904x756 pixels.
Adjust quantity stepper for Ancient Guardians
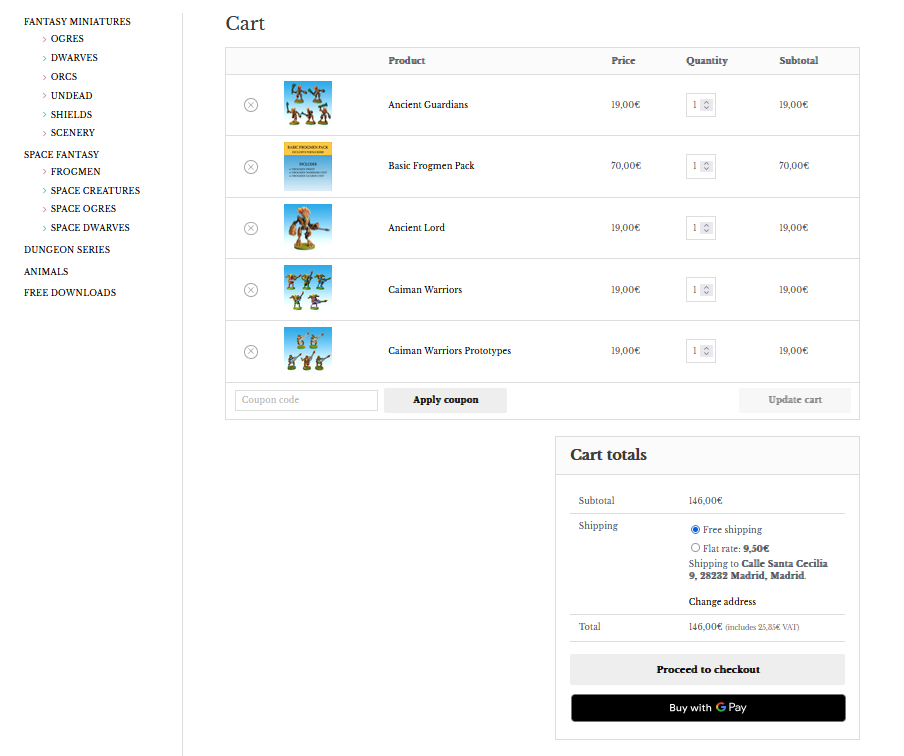click(707, 105)
